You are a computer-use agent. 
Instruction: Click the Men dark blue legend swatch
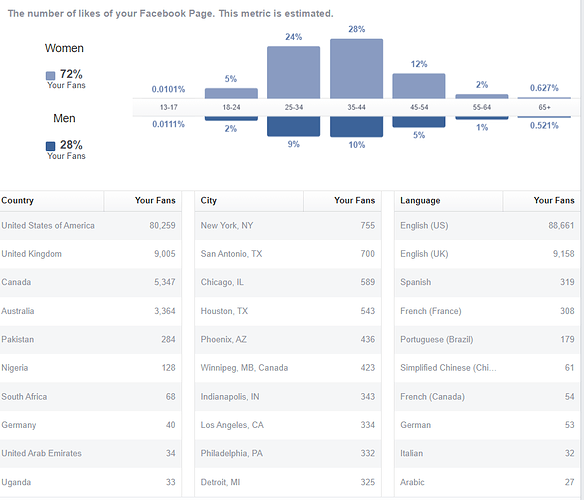click(x=50, y=146)
